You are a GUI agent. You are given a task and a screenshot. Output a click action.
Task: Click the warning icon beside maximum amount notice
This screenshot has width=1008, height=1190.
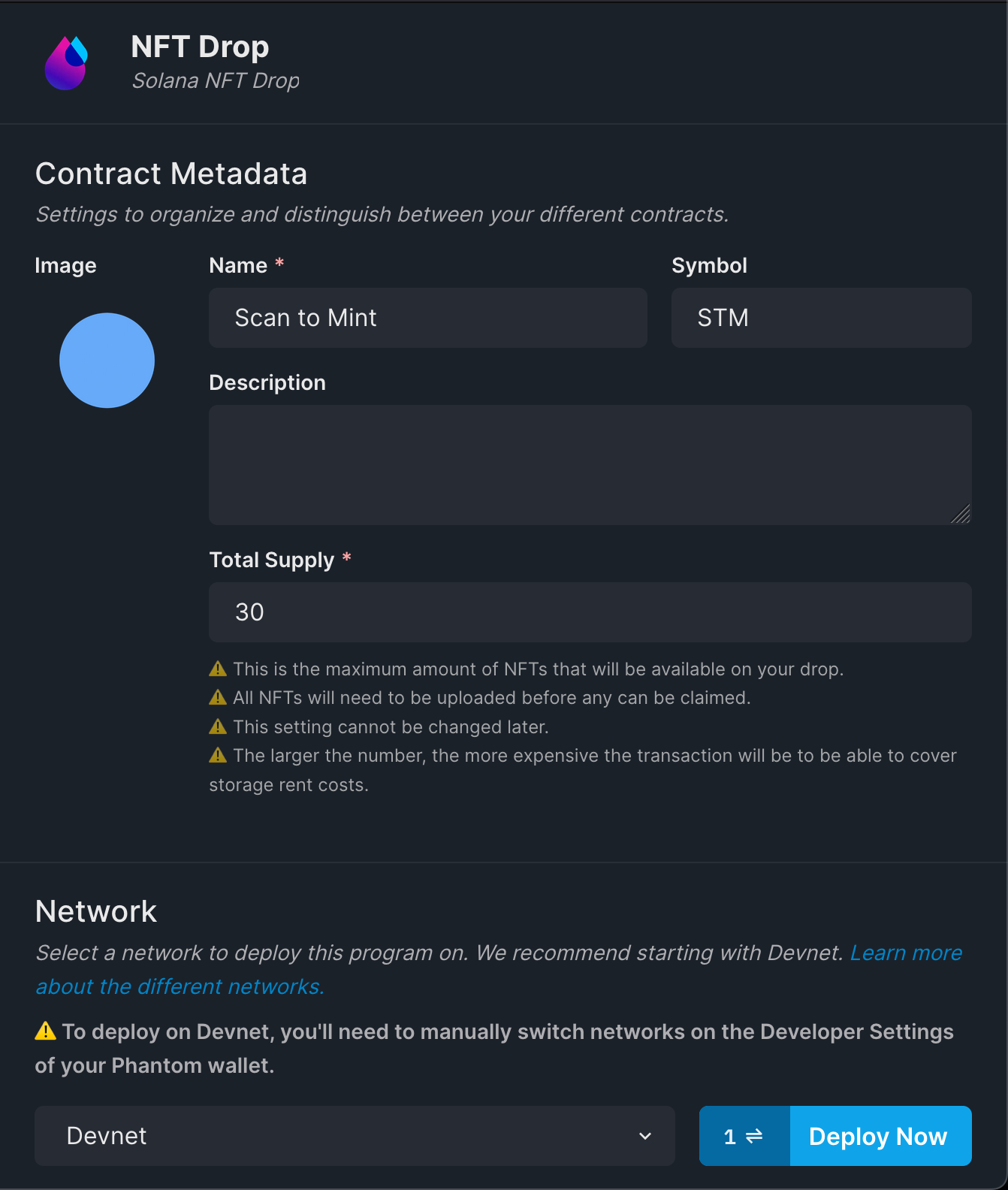[x=218, y=669]
